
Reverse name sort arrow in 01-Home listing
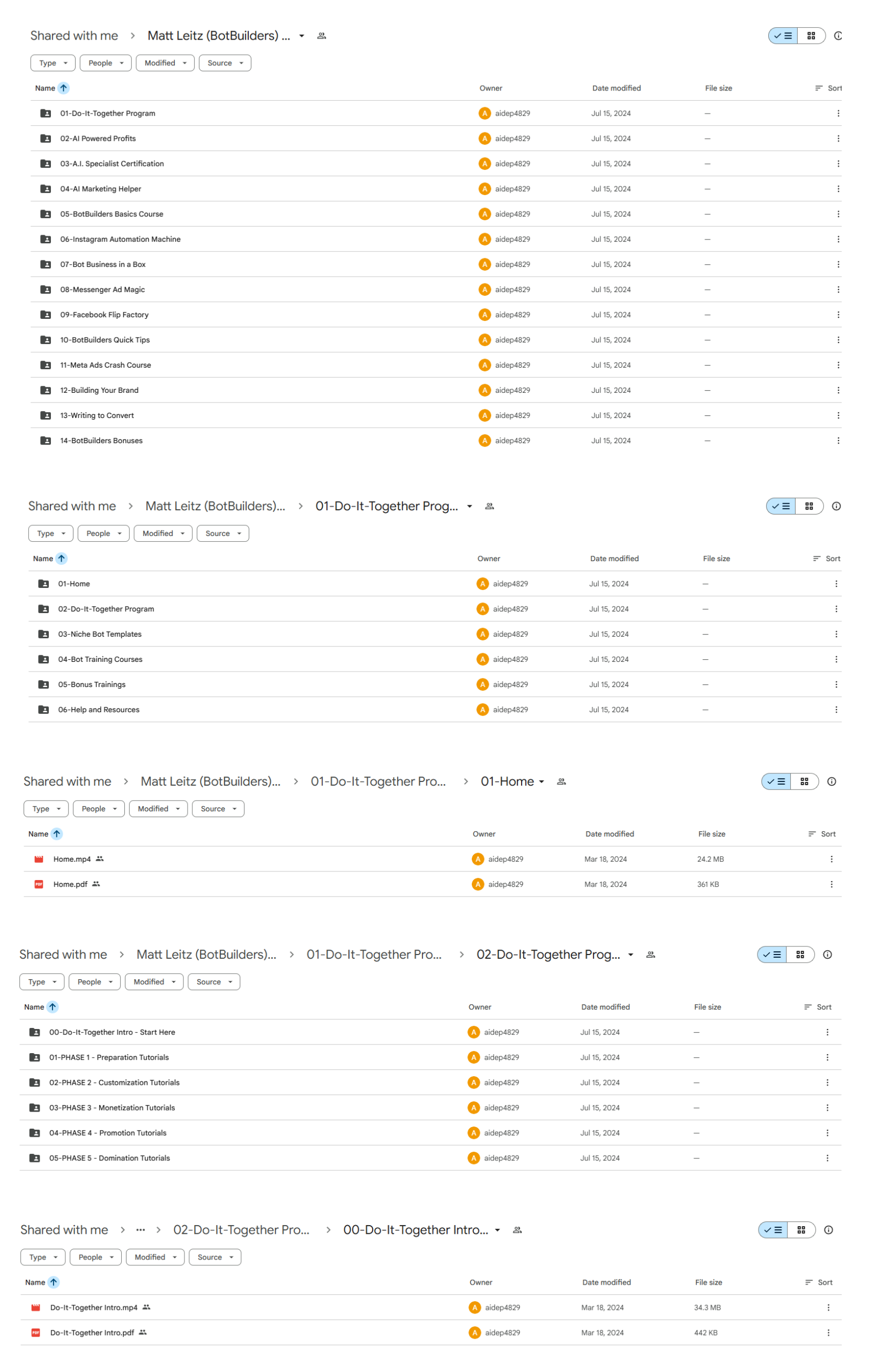click(57, 833)
